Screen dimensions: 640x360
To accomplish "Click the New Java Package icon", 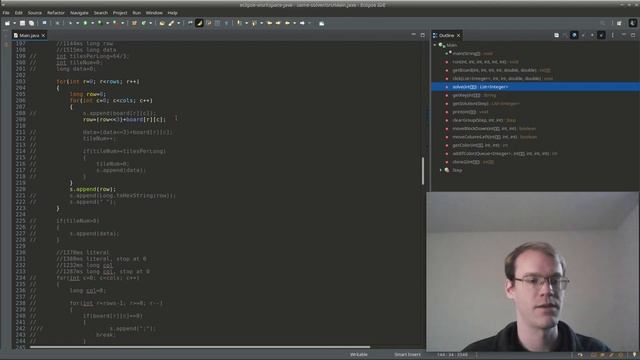I will pyautogui.click(x=134, y=23).
